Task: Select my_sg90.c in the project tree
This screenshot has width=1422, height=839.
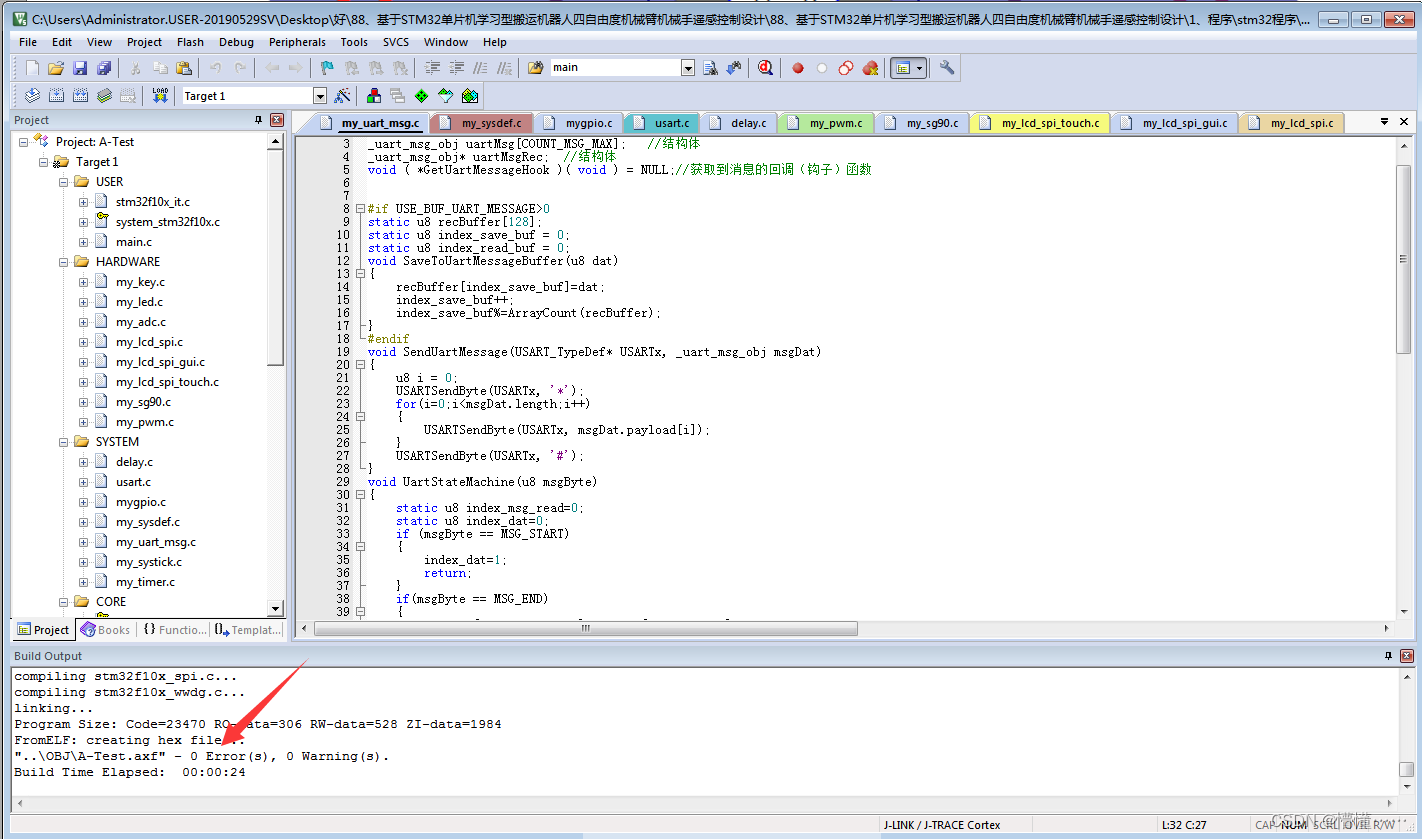Action: coord(143,402)
